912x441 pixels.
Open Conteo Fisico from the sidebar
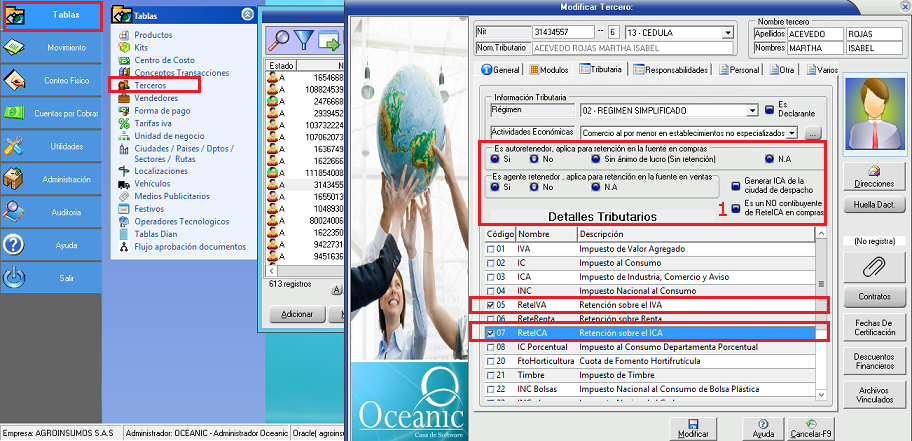(51, 80)
